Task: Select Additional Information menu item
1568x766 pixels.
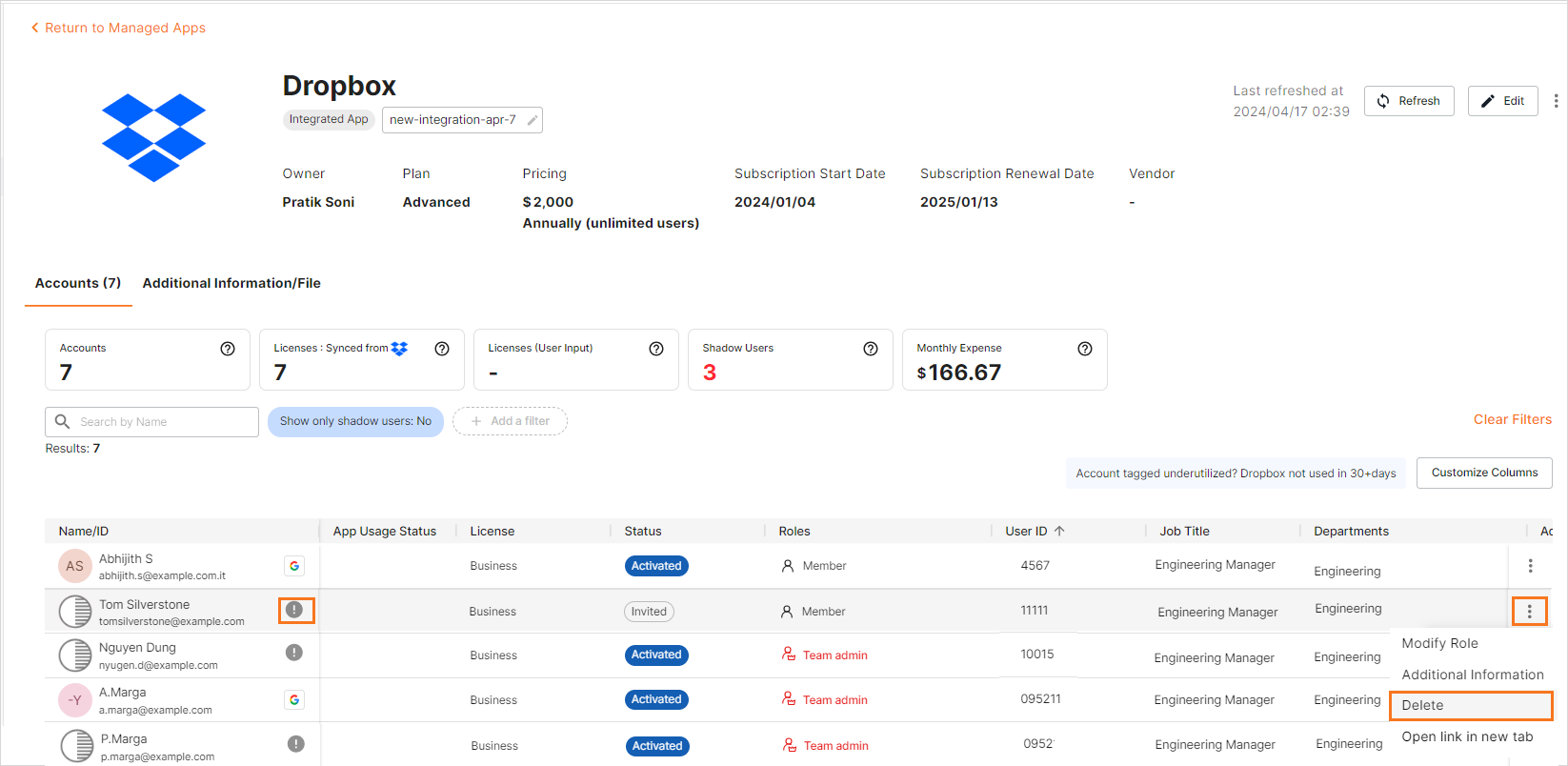Action: click(1471, 675)
